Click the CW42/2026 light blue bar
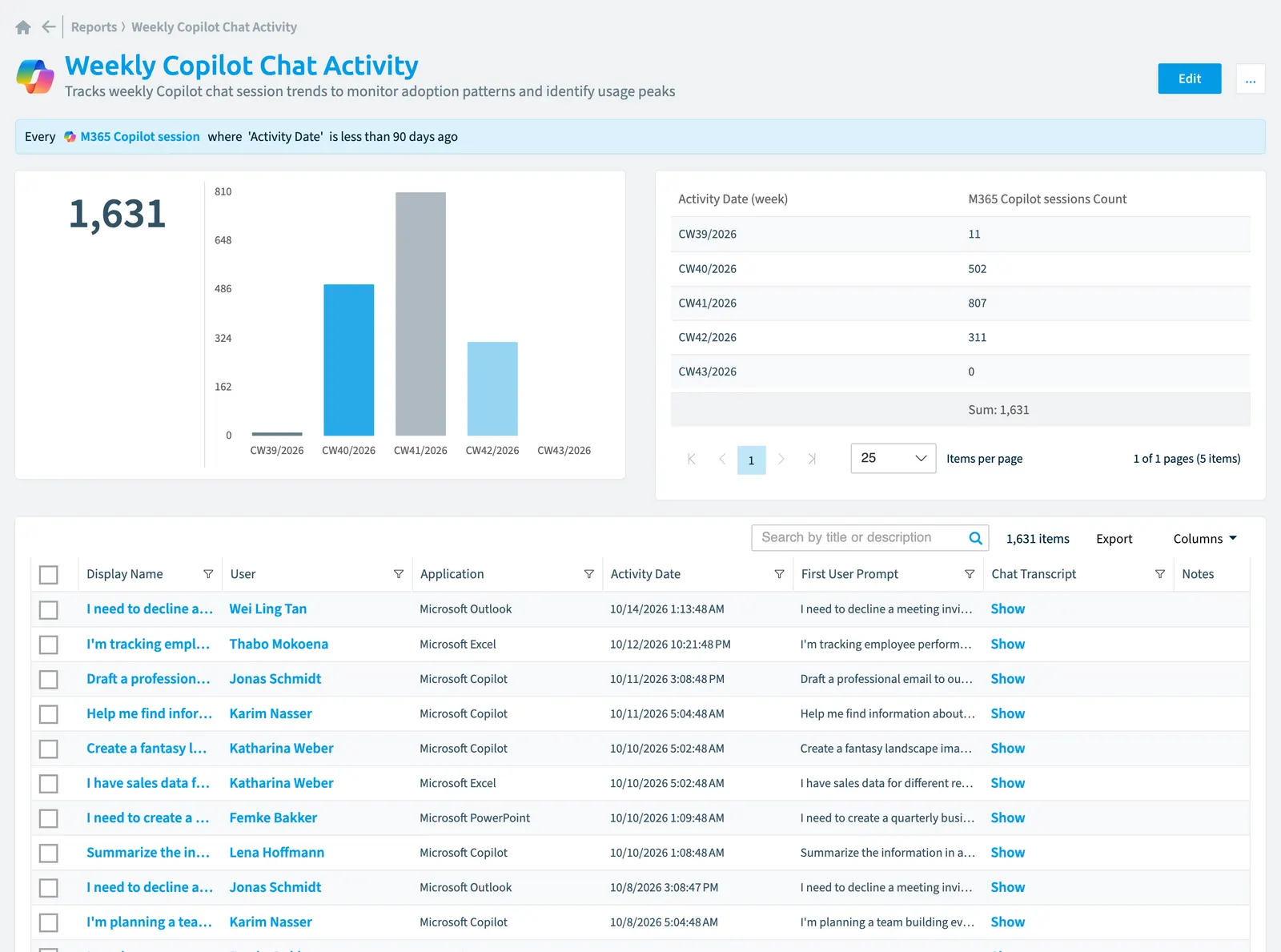The height and width of the screenshot is (952, 1281). pos(492,388)
